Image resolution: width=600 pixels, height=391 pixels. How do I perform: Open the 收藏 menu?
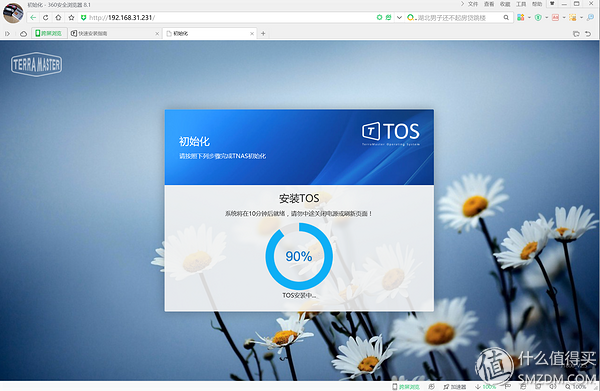(505, 4)
